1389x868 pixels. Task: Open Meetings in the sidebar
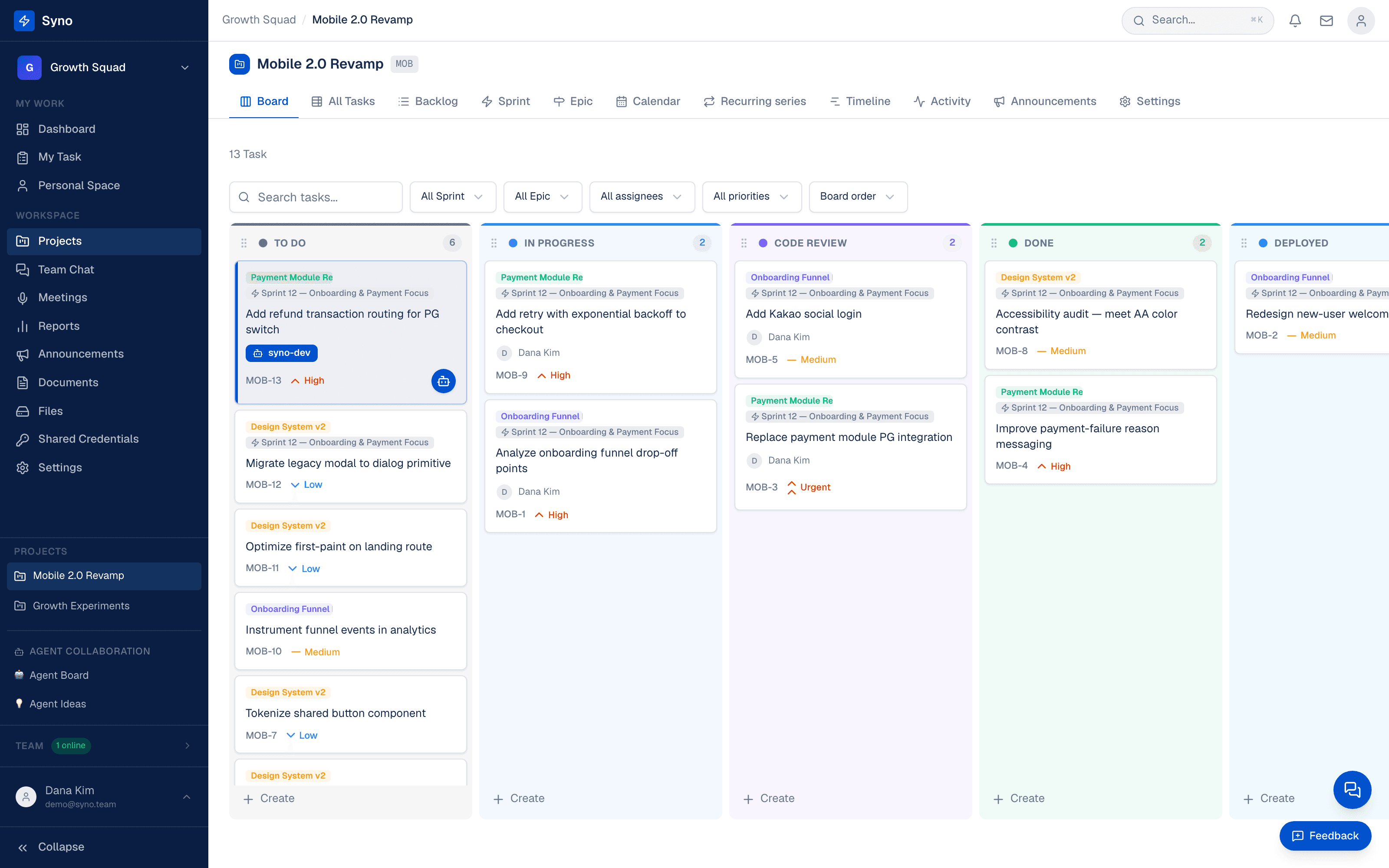pyautogui.click(x=104, y=297)
